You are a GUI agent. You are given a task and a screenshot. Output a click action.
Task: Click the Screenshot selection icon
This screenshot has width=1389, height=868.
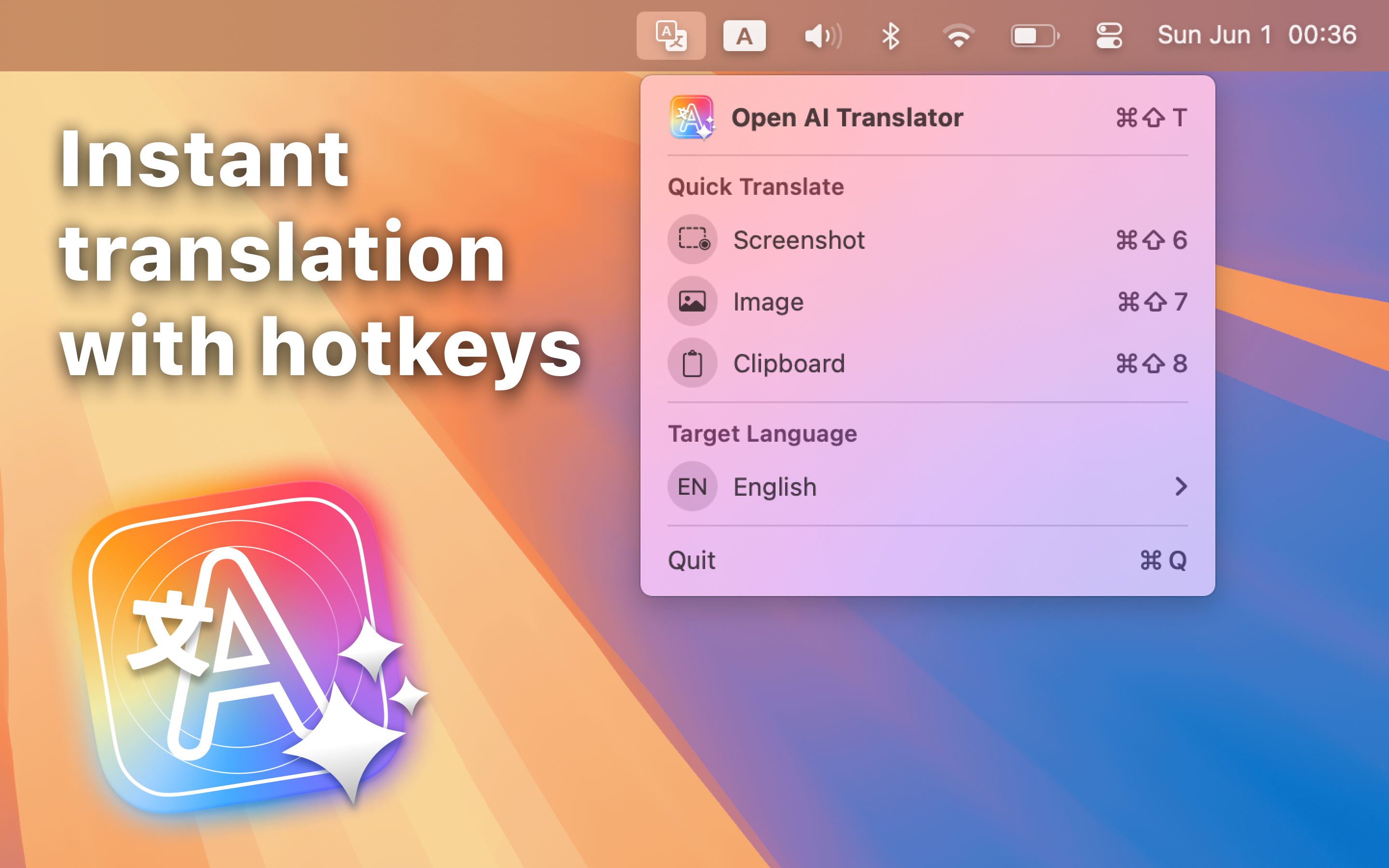693,239
